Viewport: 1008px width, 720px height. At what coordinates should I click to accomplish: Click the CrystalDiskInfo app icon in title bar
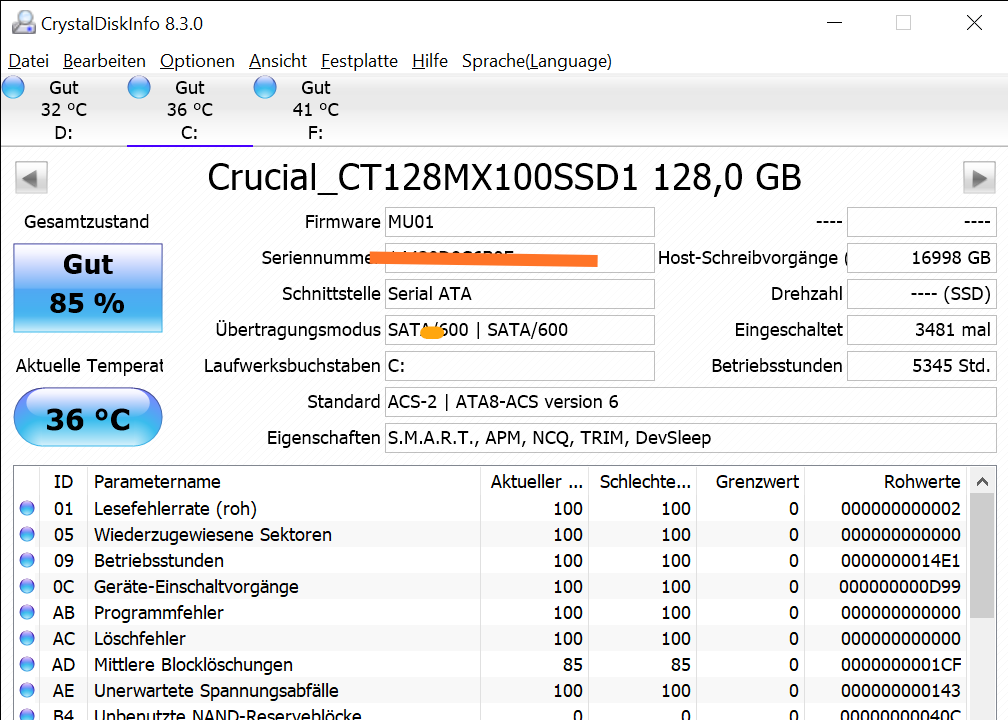24,22
